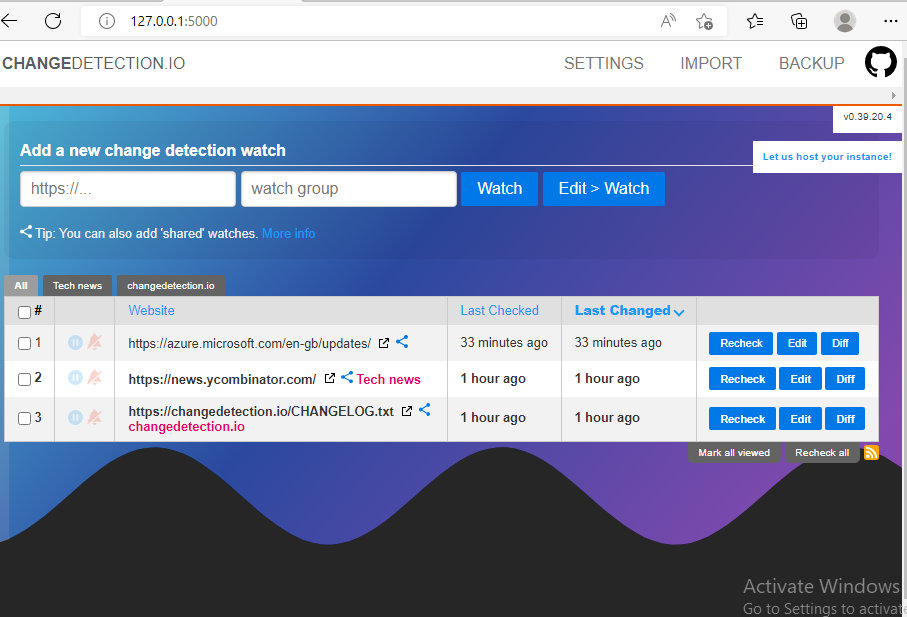This screenshot has height=617, width=907.
Task: Open BACKUP in top menu
Action: click(x=812, y=63)
